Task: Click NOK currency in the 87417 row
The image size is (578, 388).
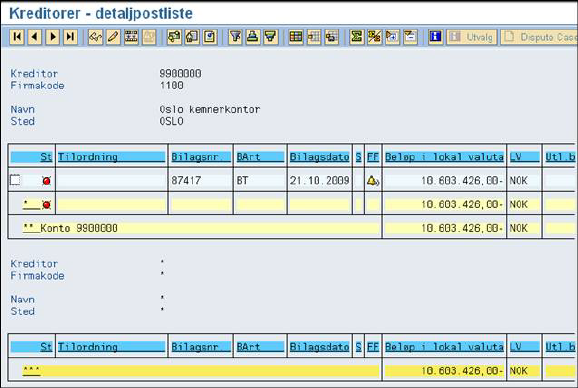Action: tap(518, 181)
